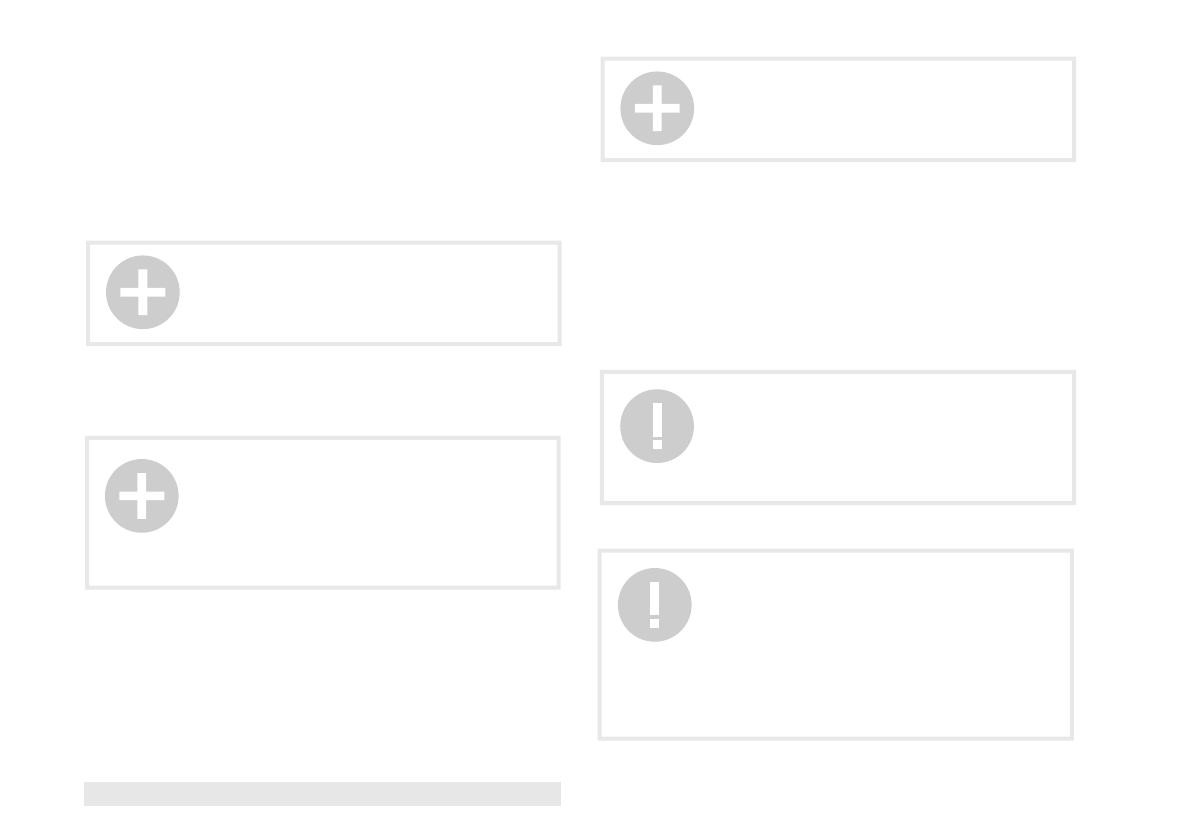Click the plus icon in the taller left box
Screen dimensions: 1191x839
point(142,496)
